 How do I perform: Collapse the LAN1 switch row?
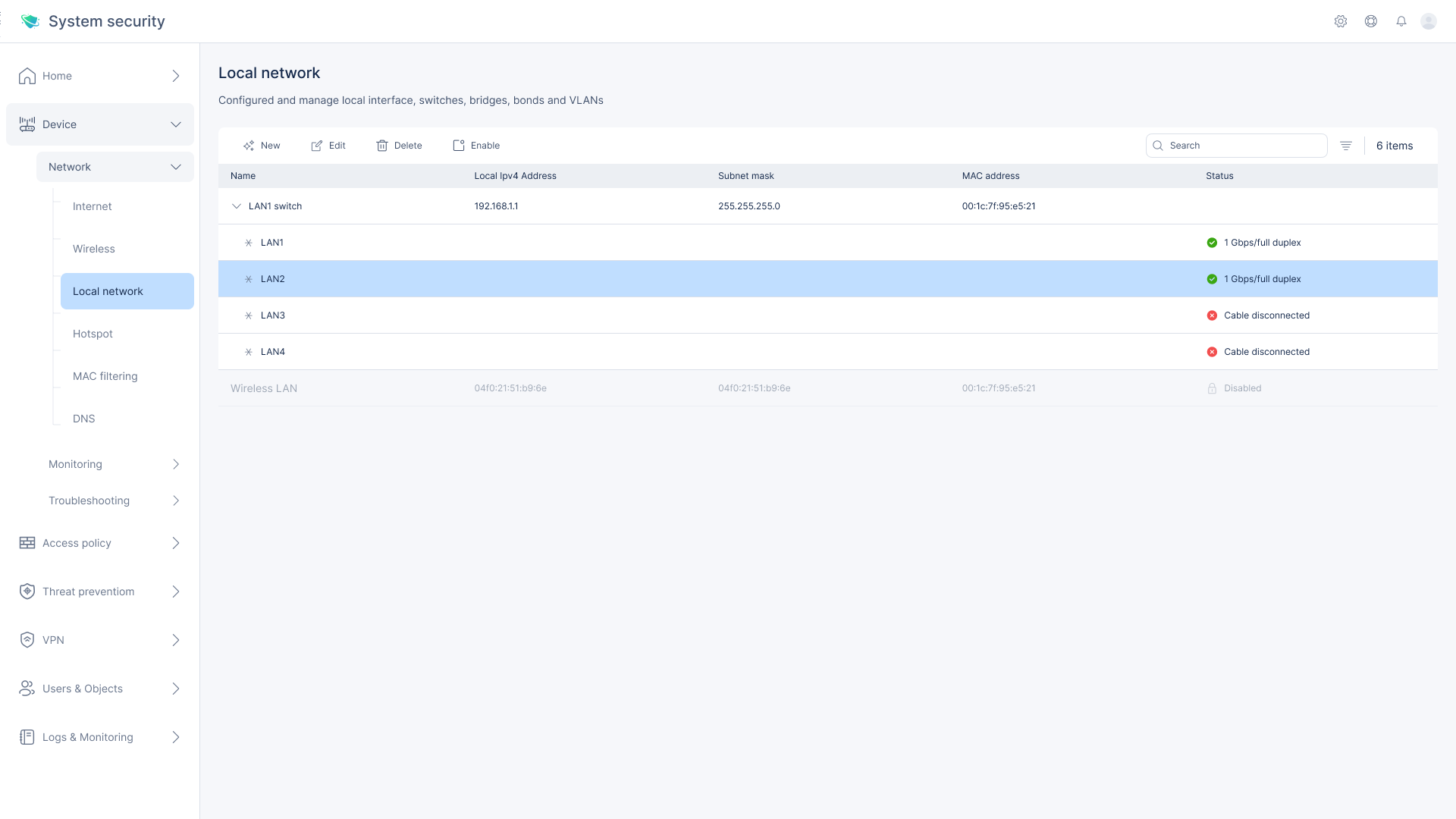237,206
